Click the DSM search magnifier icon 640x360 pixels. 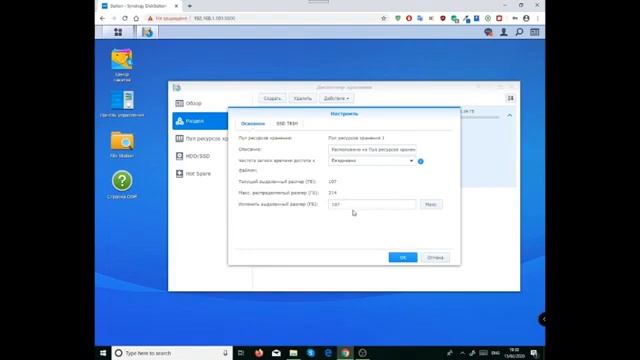519,32
